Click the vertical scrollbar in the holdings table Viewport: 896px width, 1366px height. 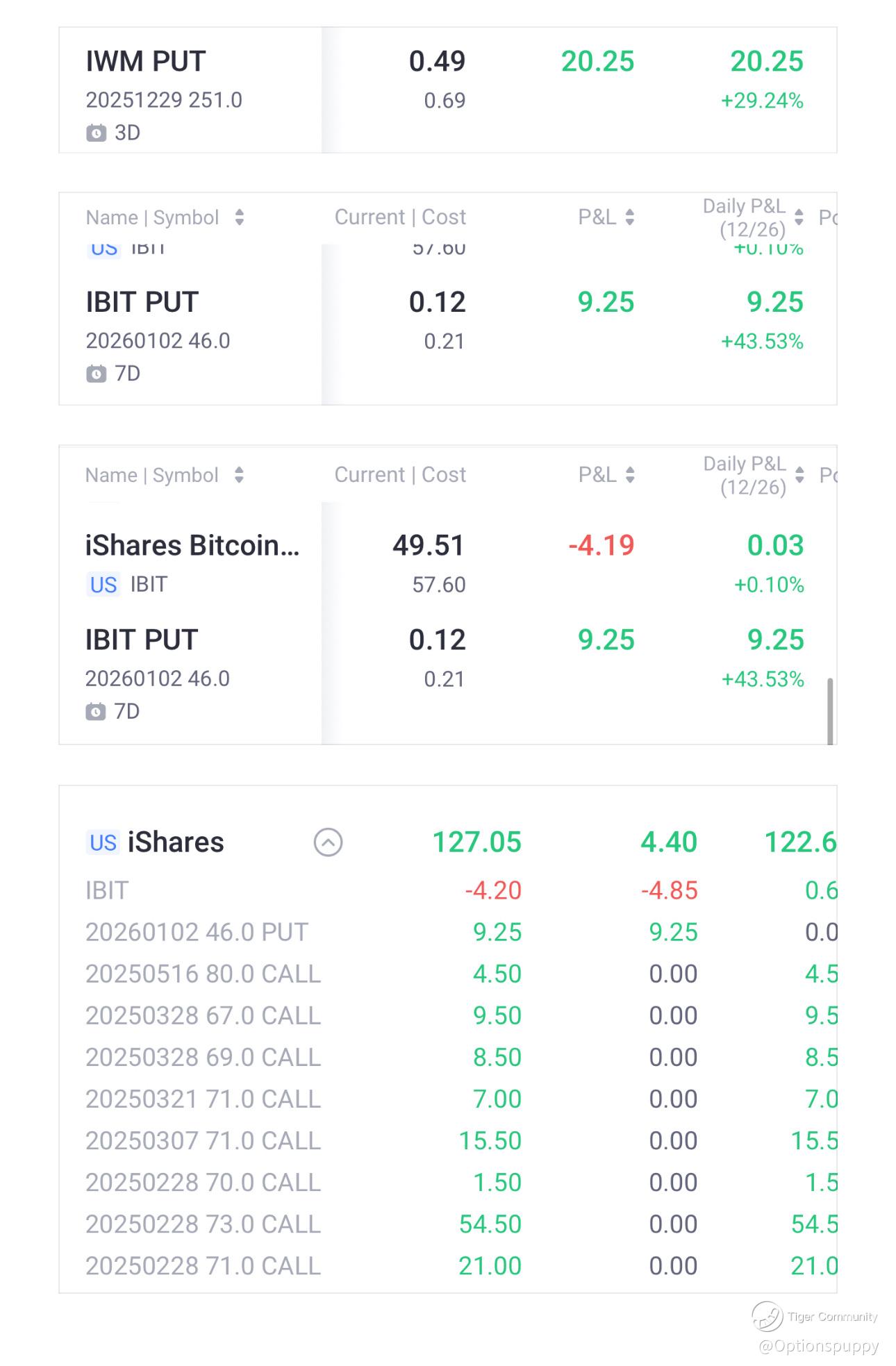tap(830, 710)
